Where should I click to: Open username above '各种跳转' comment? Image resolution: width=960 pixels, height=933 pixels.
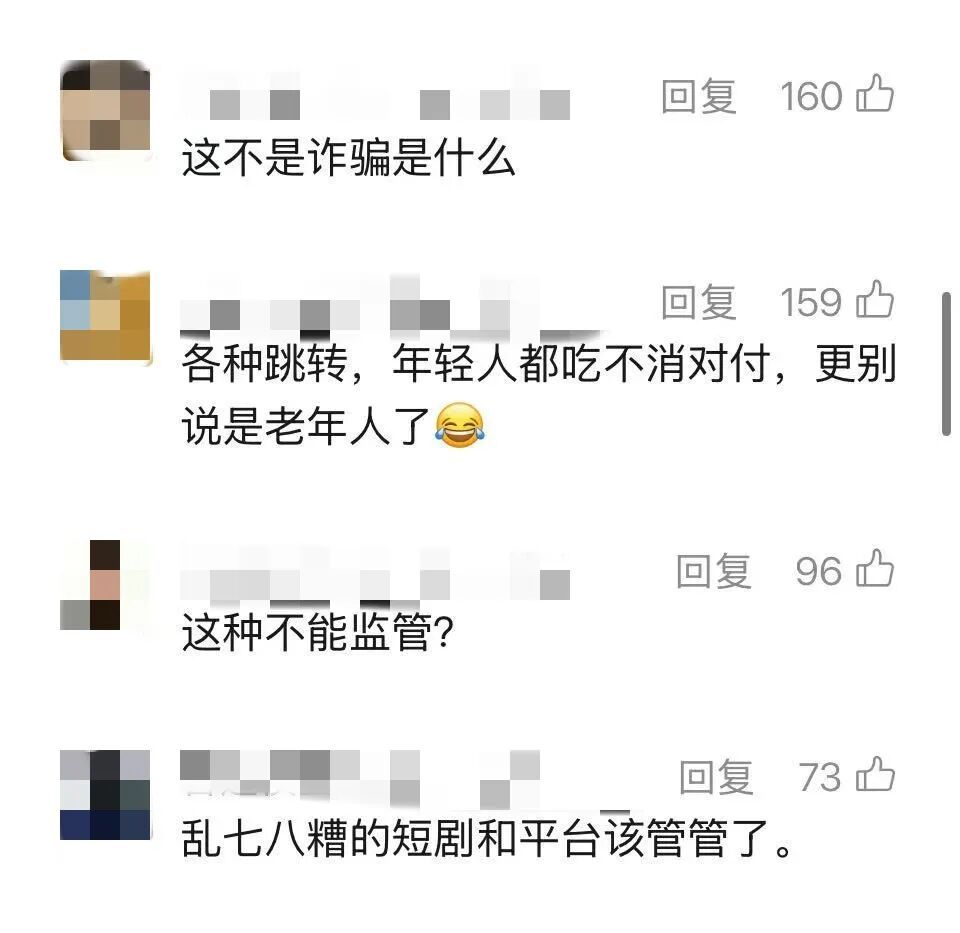tap(375, 305)
